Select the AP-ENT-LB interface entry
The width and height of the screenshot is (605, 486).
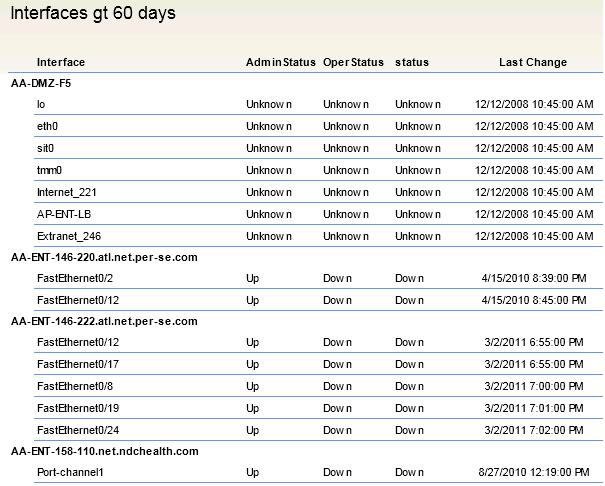pyautogui.click(x=64, y=214)
